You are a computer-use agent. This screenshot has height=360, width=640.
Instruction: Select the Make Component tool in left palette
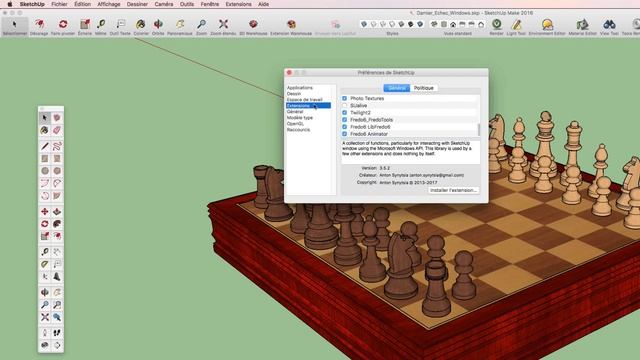pos(57,118)
